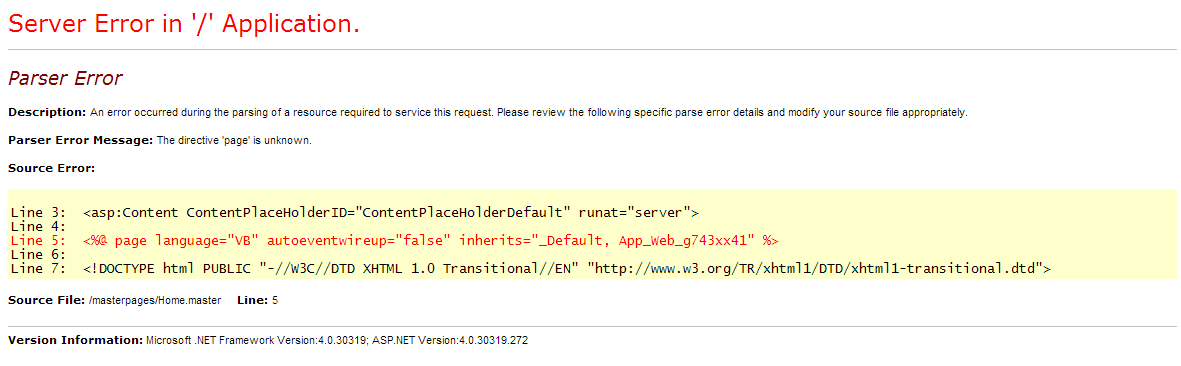Click the "Source File:" label

coord(47,300)
